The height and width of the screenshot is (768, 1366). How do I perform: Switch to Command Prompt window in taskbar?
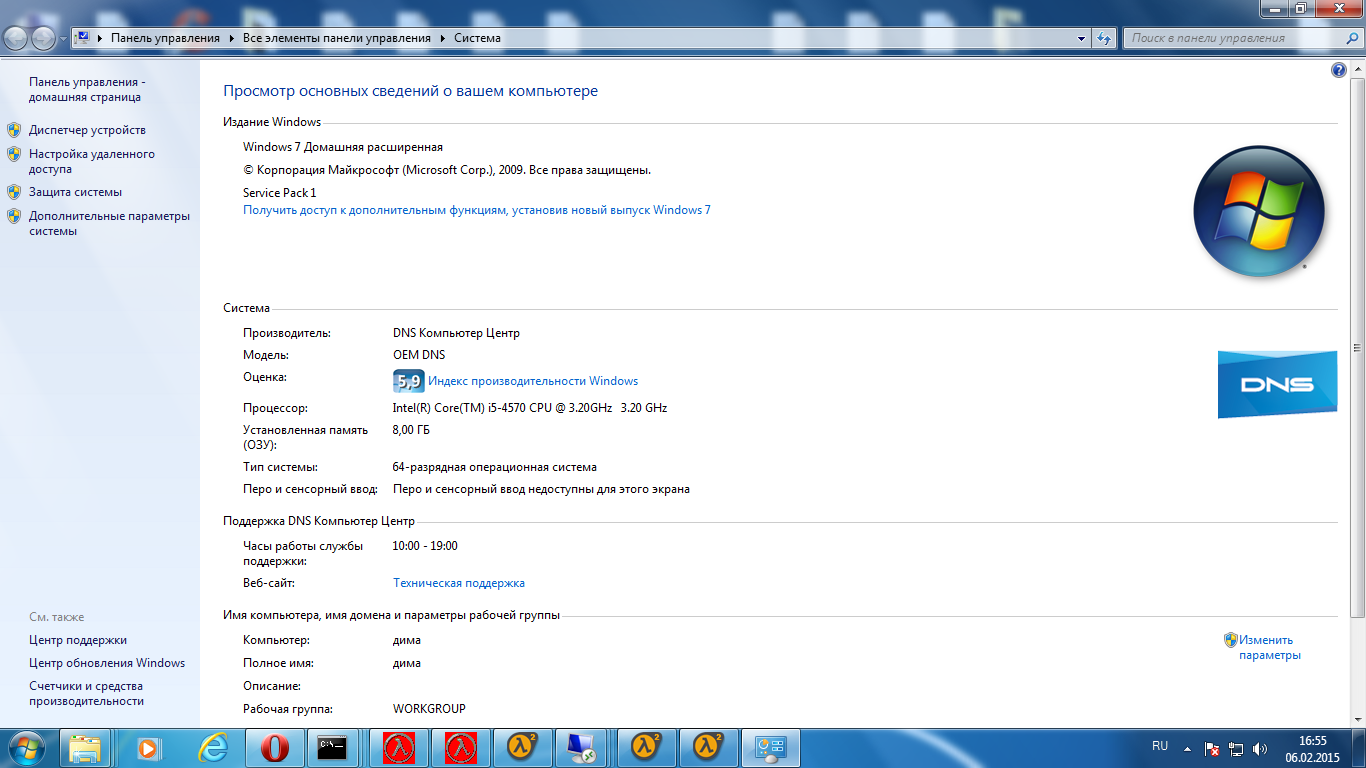point(332,748)
